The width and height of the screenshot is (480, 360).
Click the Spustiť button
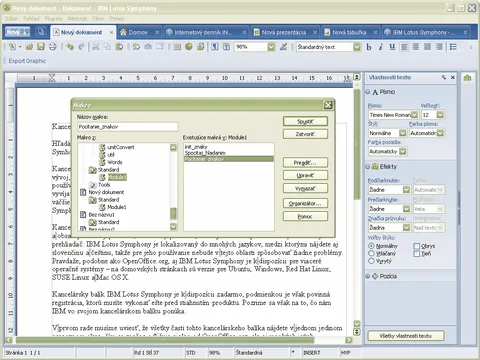coord(305,121)
